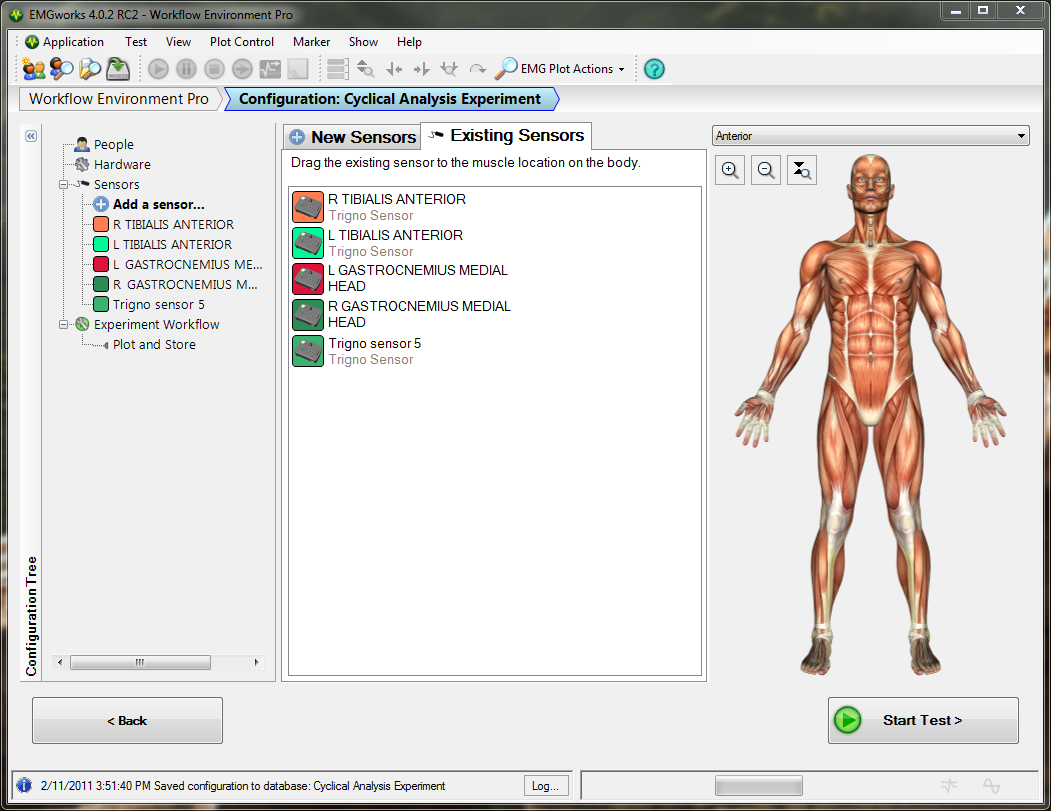Open the Plot Control menu

pos(241,42)
